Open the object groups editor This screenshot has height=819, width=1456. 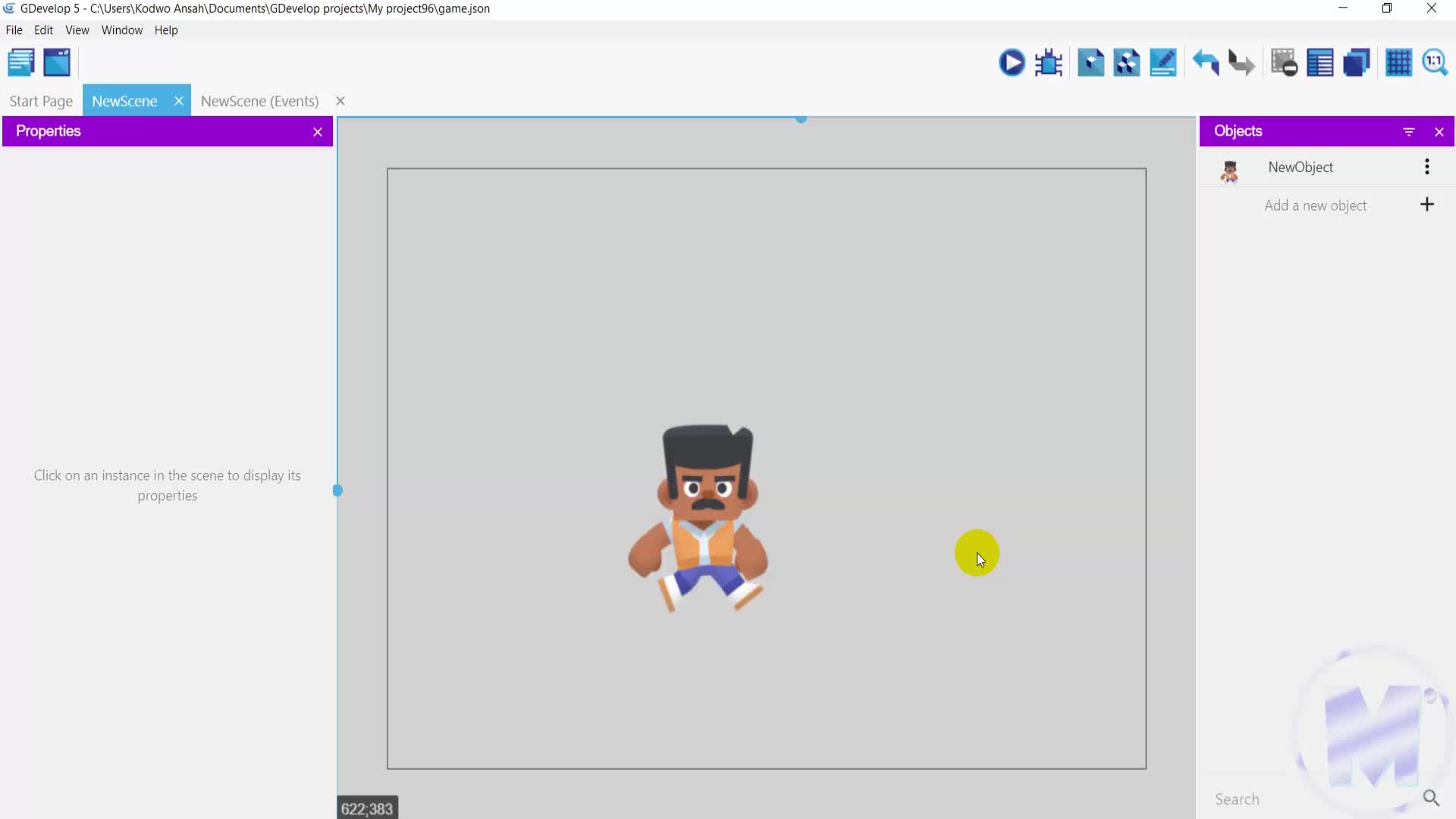[1128, 63]
